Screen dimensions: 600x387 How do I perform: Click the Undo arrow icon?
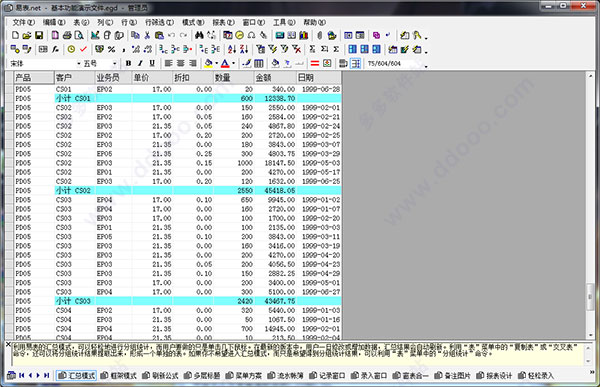[x=171, y=35]
